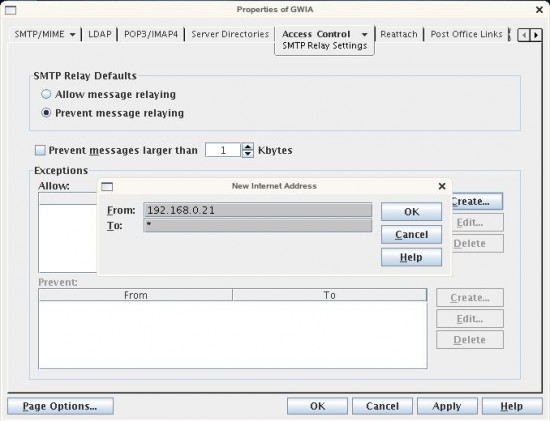Open the SMTP/MIME tab dropdown arrow

[72, 35]
